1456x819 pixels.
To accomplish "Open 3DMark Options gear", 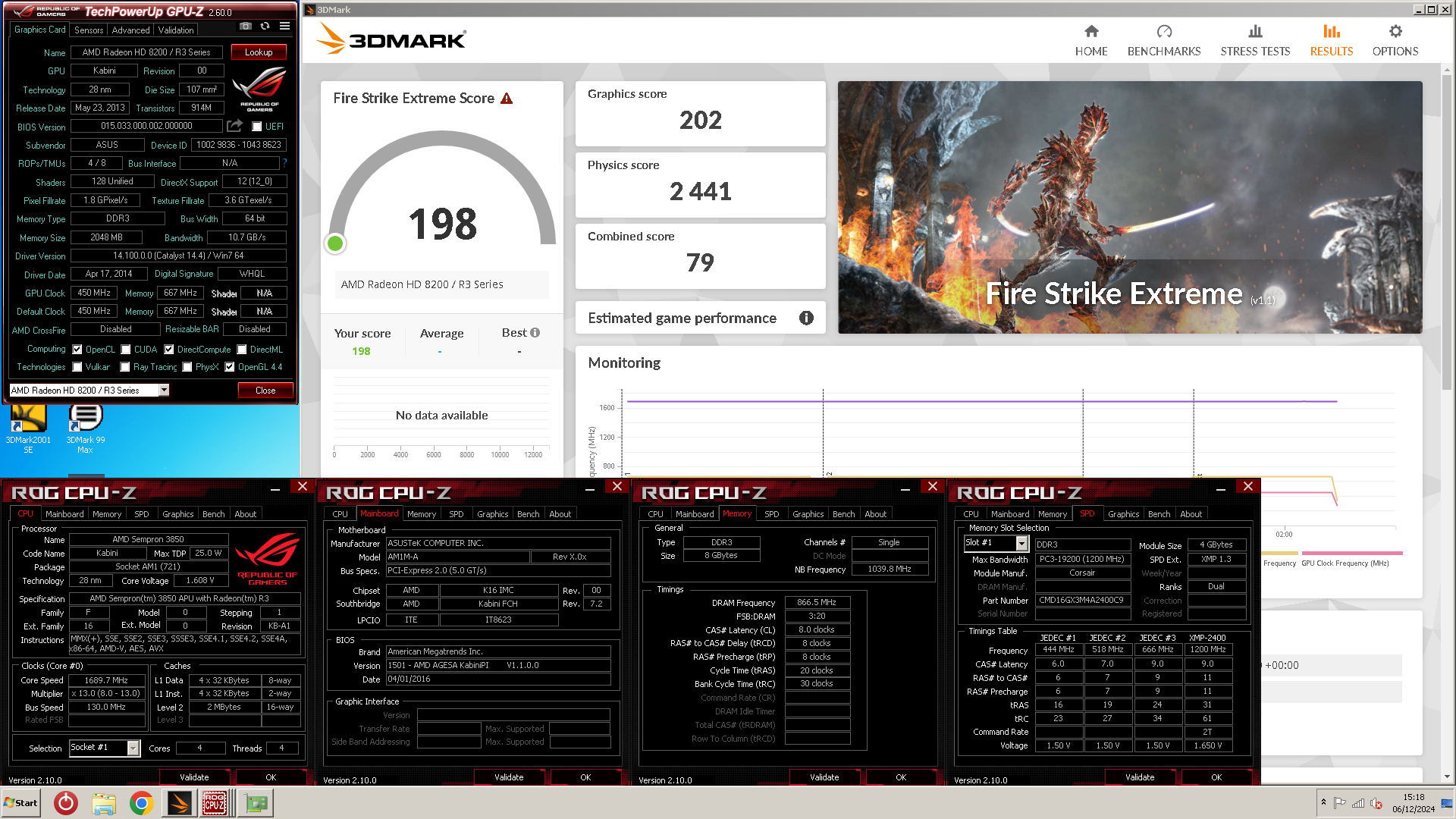I will click(x=1395, y=40).
